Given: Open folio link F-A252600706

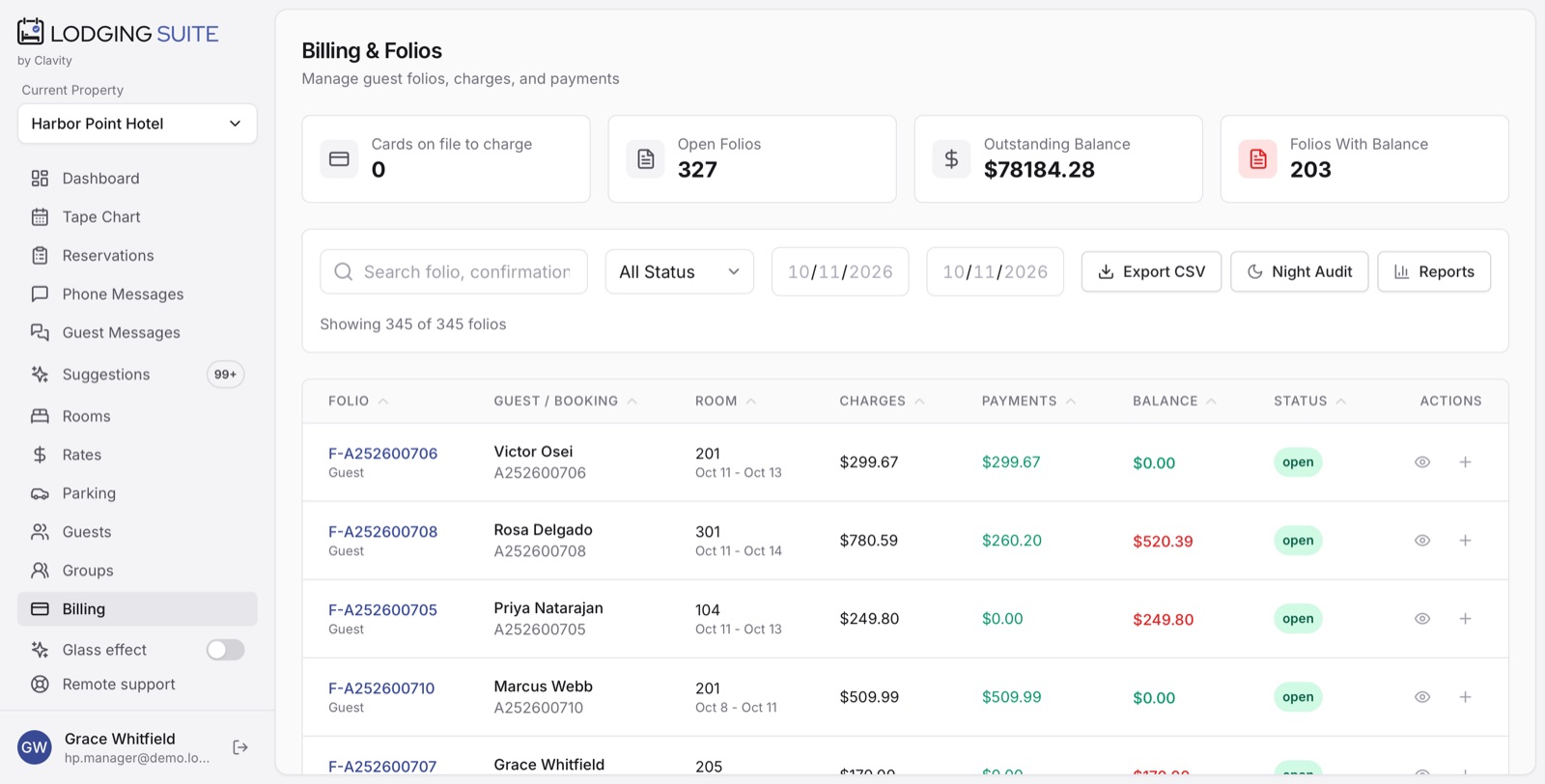Looking at the screenshot, I should 383,454.
